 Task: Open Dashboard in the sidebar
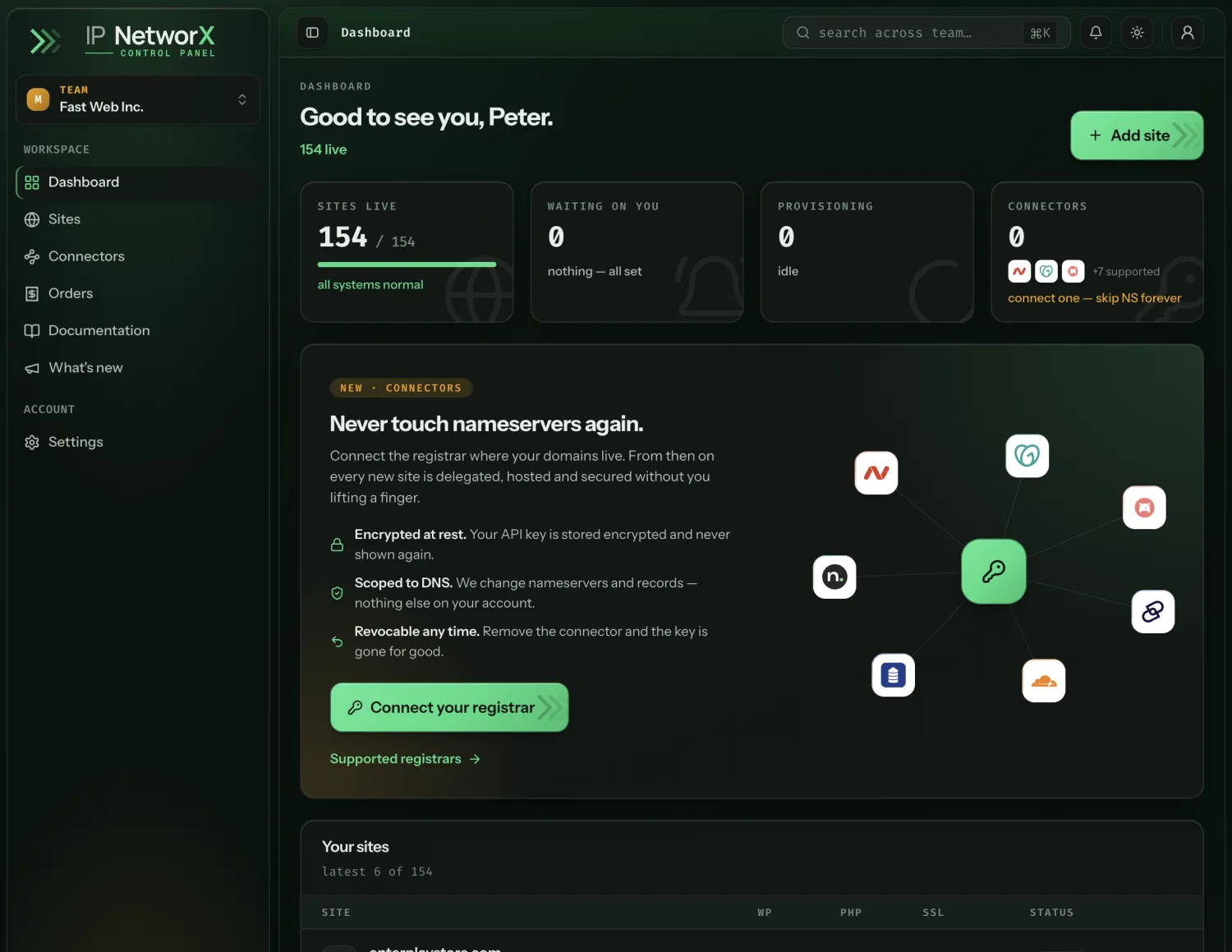tap(138, 182)
